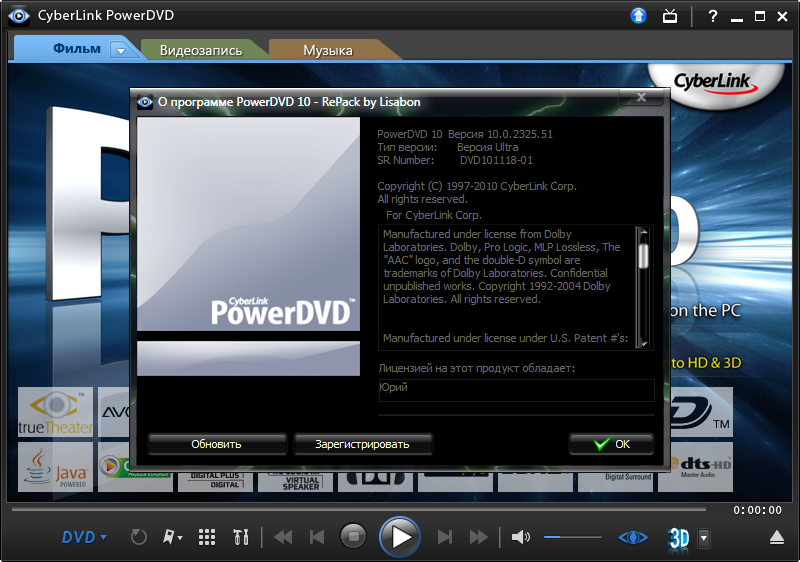Switch to the Фильм tab
Screen dimensions: 800x562
pyautogui.click(x=77, y=49)
